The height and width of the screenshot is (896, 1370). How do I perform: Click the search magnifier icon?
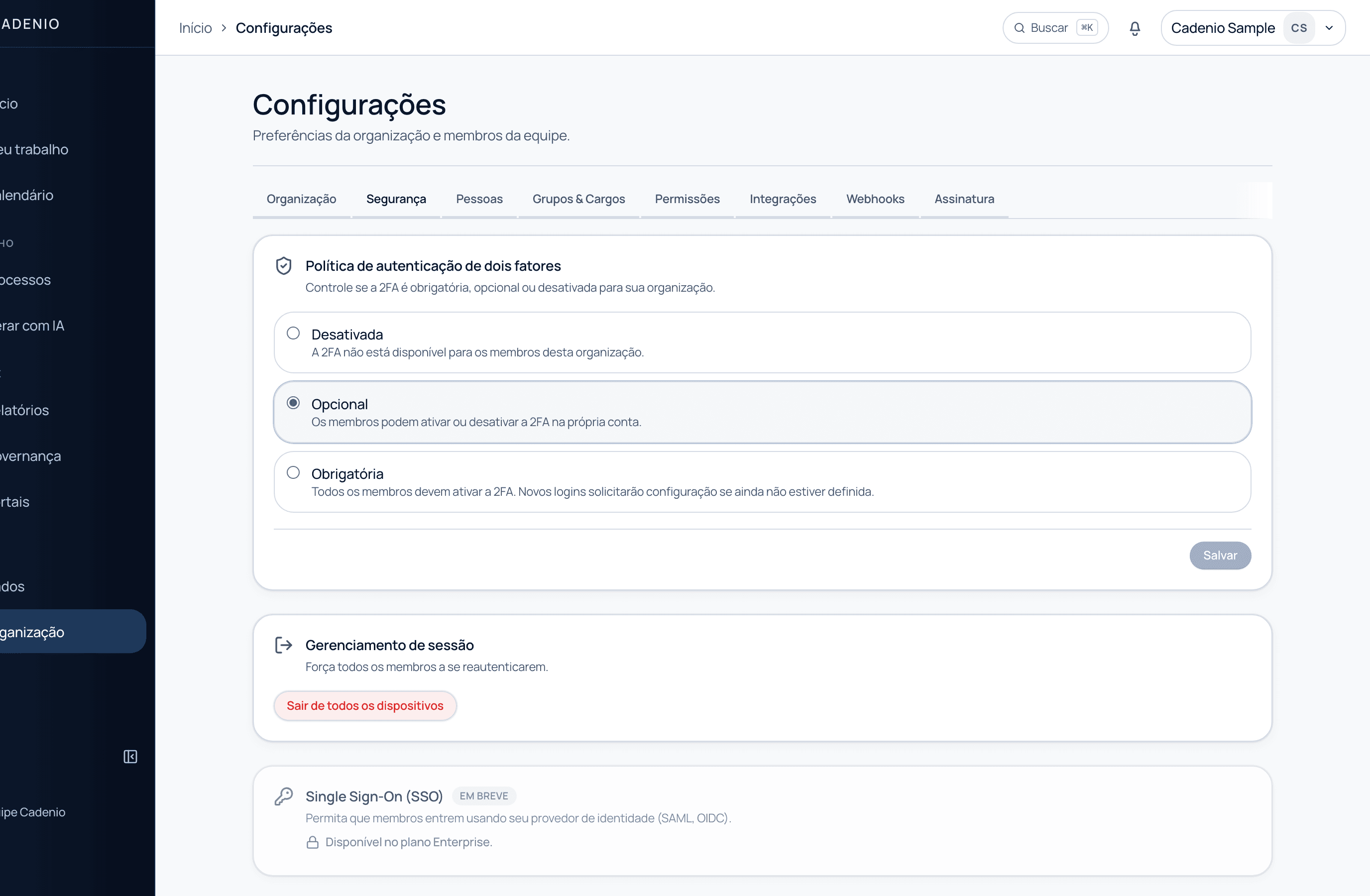point(1019,27)
